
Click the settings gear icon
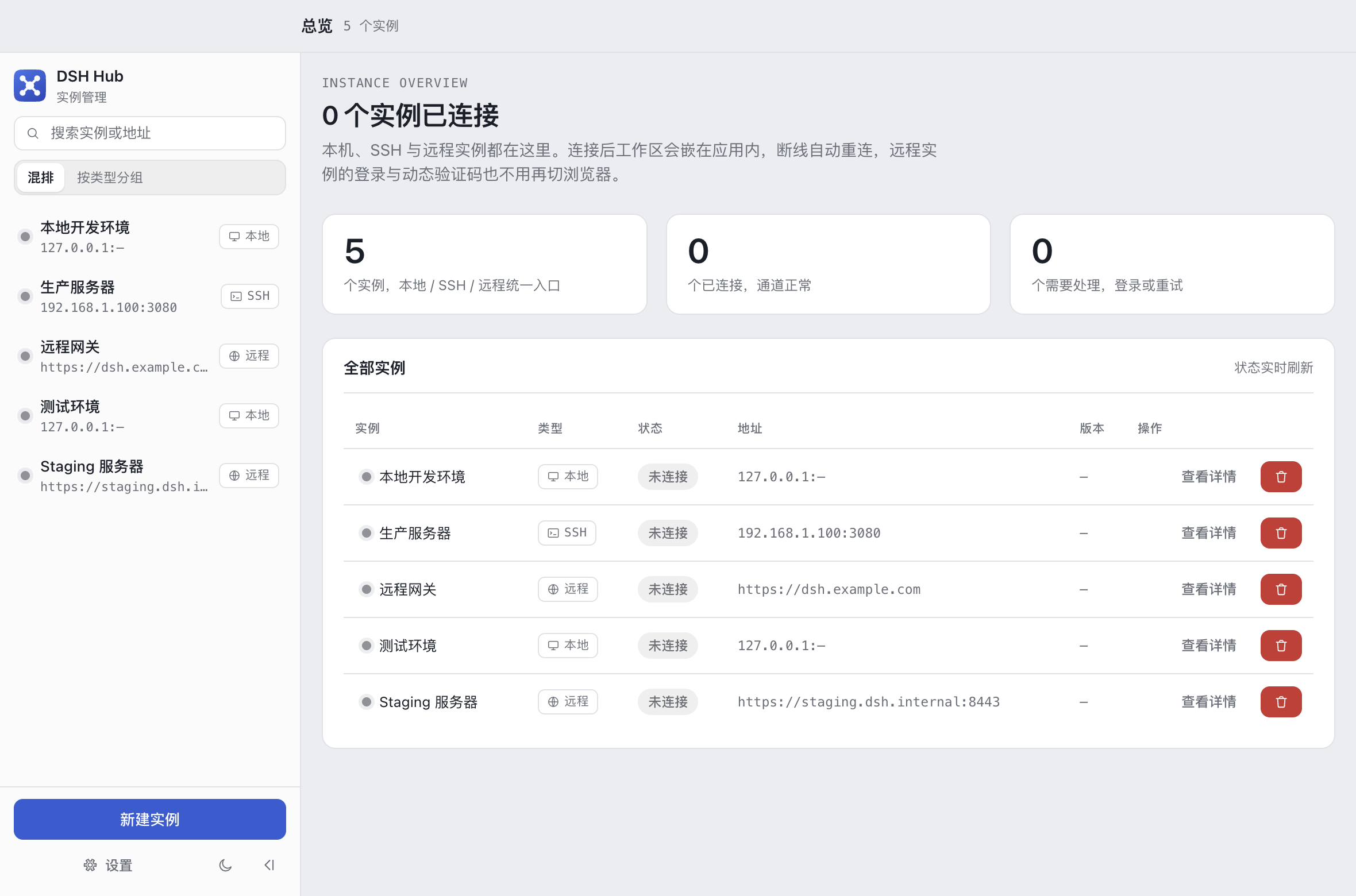90,865
